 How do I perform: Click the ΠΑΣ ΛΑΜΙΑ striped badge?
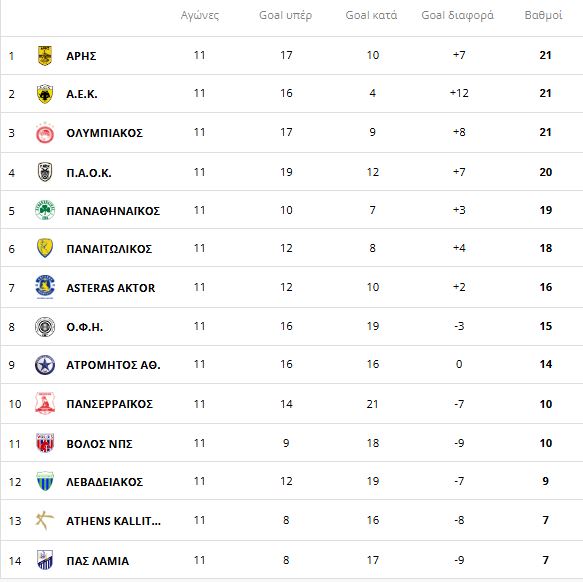click(x=45, y=560)
